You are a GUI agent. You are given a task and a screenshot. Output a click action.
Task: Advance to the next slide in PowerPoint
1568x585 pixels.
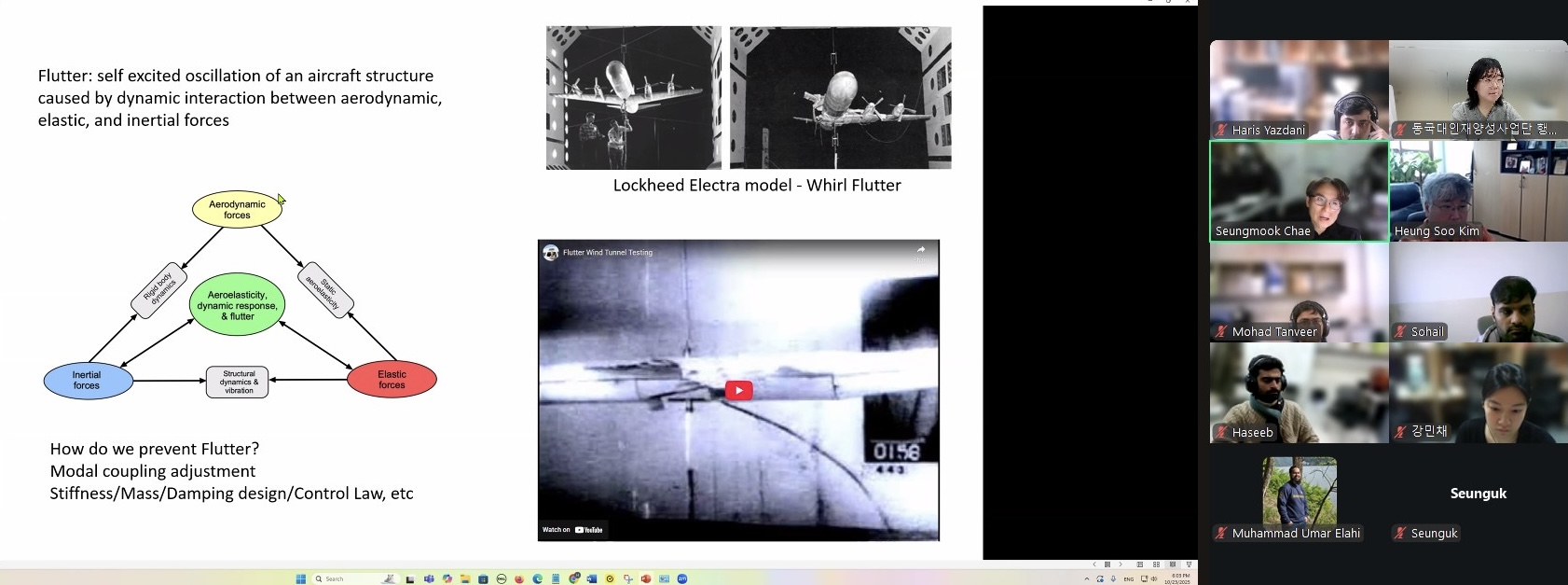click(x=1121, y=564)
